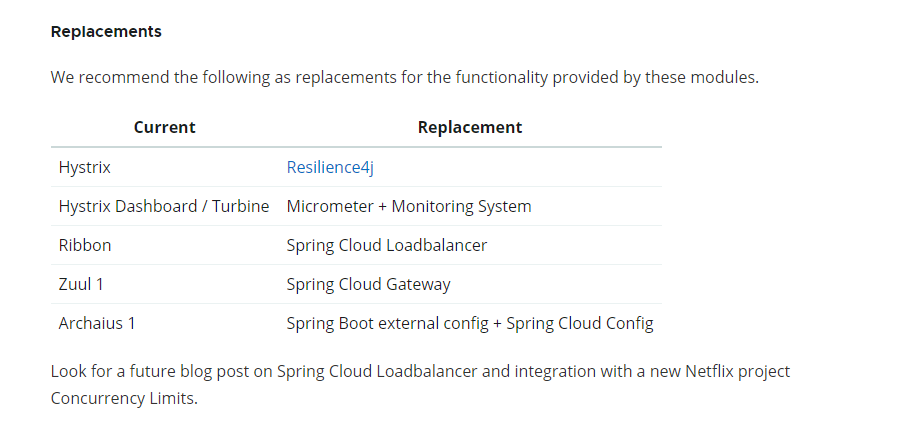Click the Hystrix Dashboard / Turbine cell
The width and height of the screenshot is (919, 421).
pyautogui.click(x=164, y=206)
